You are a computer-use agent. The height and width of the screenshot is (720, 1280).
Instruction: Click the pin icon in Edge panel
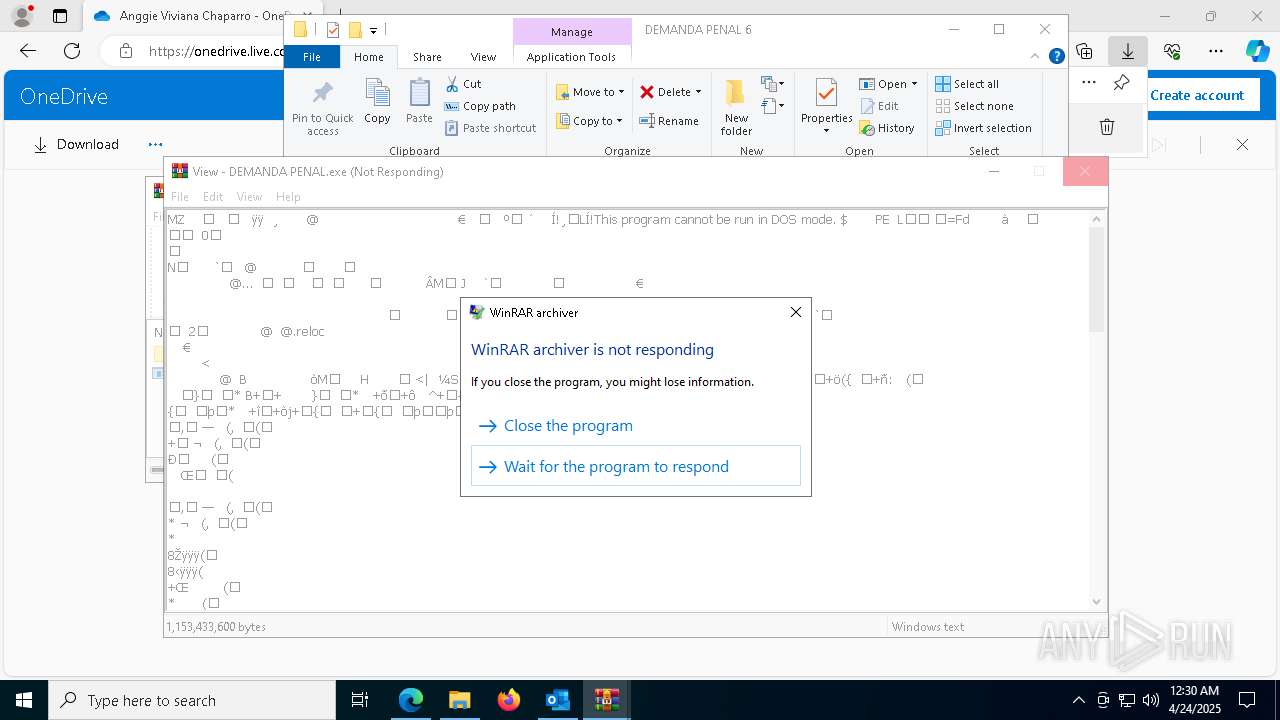tap(1121, 82)
